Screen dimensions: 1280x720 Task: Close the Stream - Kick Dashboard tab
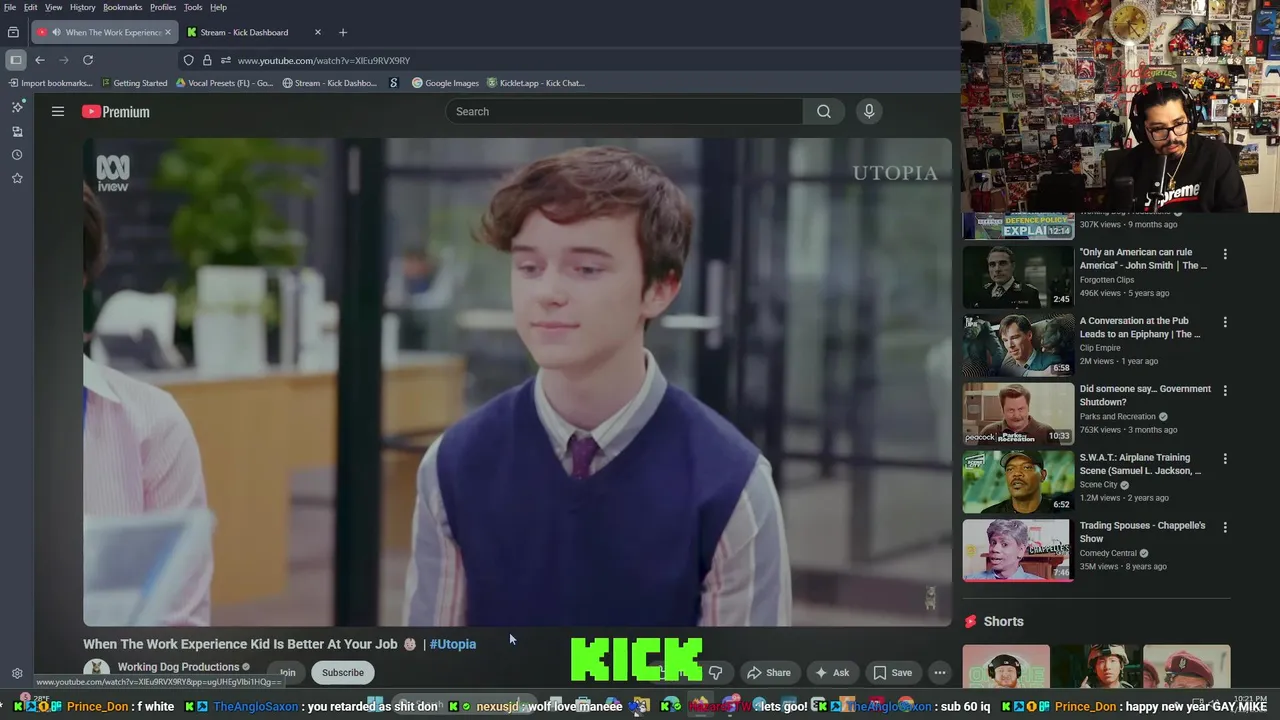pos(318,32)
